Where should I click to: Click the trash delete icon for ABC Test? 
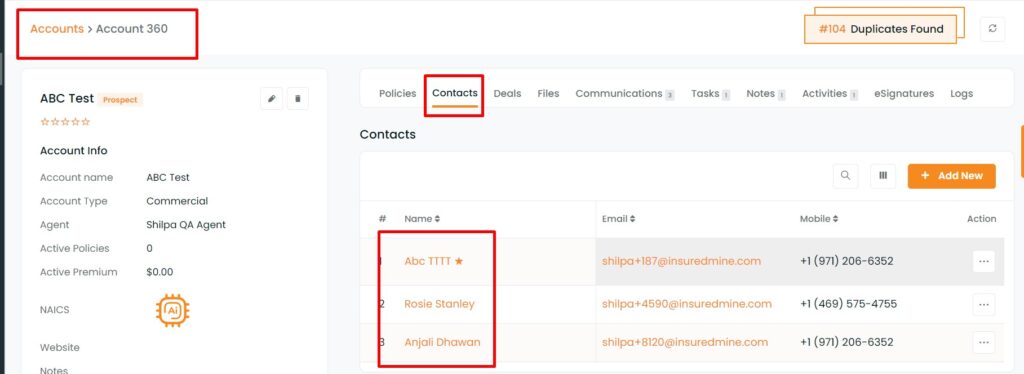pos(298,99)
